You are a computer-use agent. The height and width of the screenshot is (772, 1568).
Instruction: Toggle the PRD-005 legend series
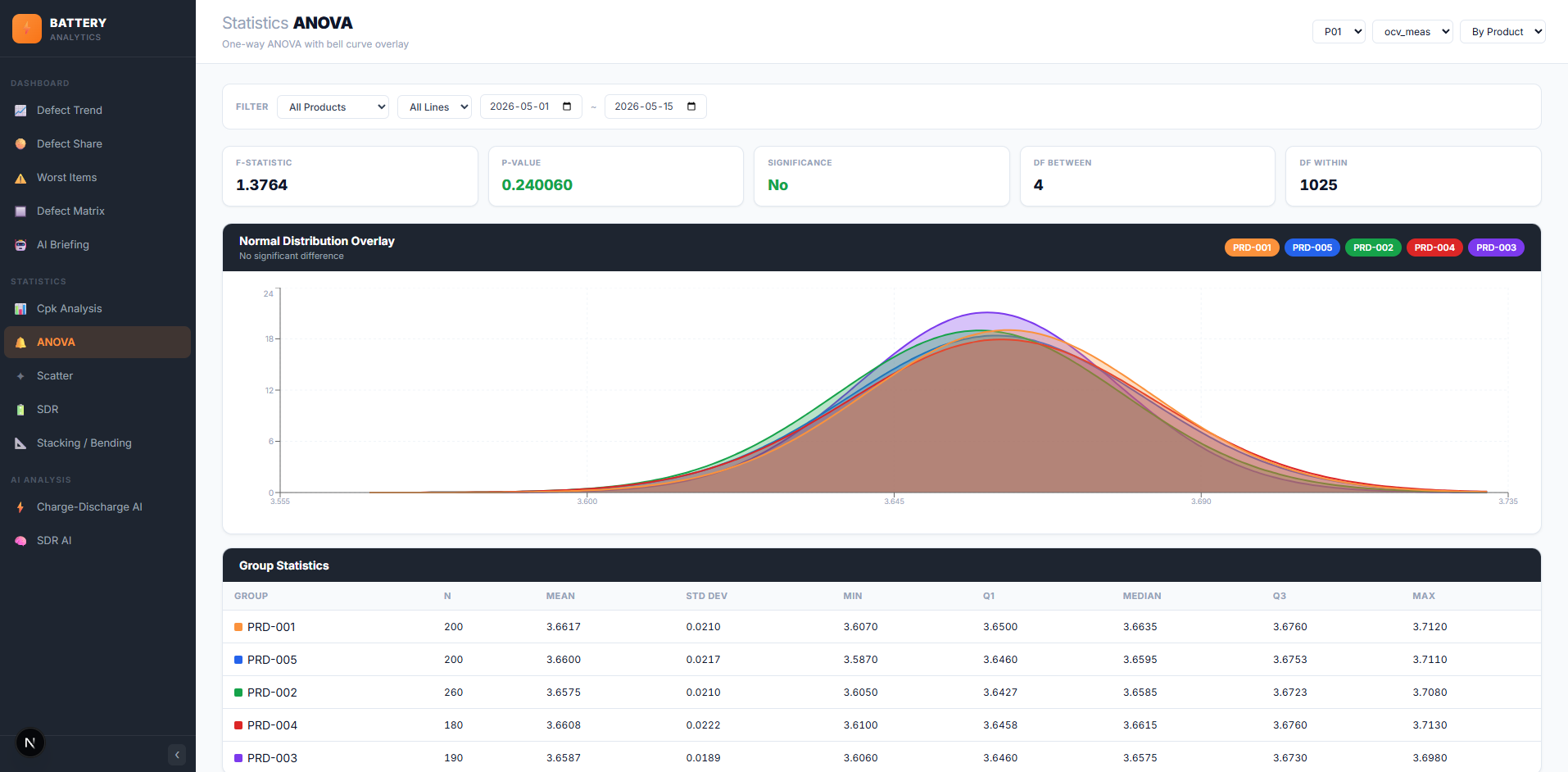[x=1312, y=247]
